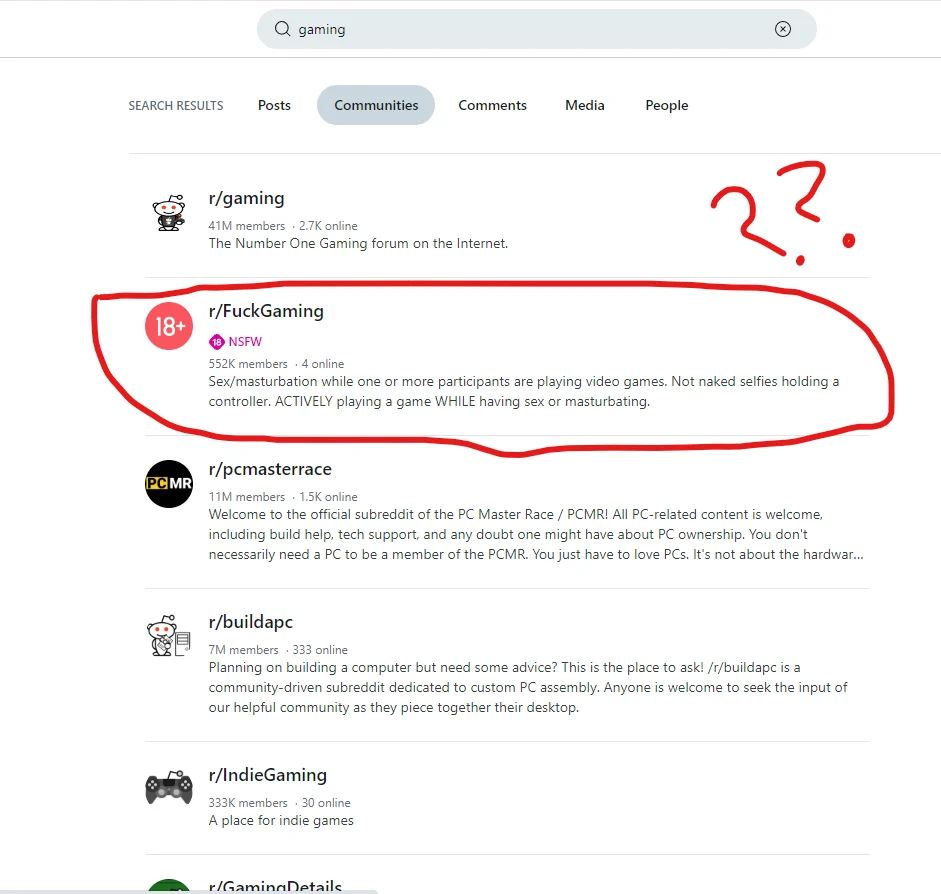Clear the search field with X icon
Screen dimensions: 941x894
[x=783, y=29]
